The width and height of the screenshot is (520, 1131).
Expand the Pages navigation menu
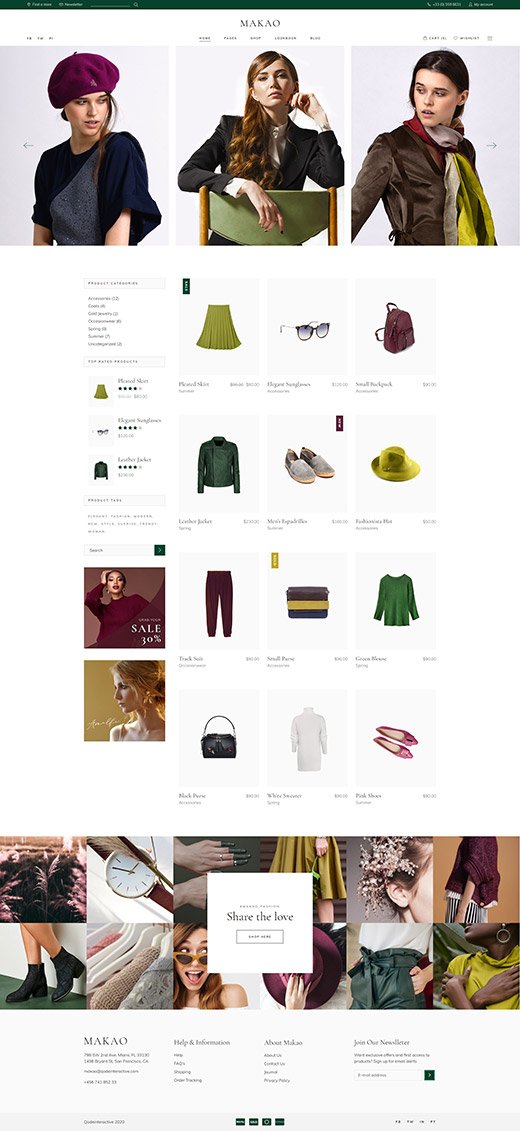pos(230,38)
